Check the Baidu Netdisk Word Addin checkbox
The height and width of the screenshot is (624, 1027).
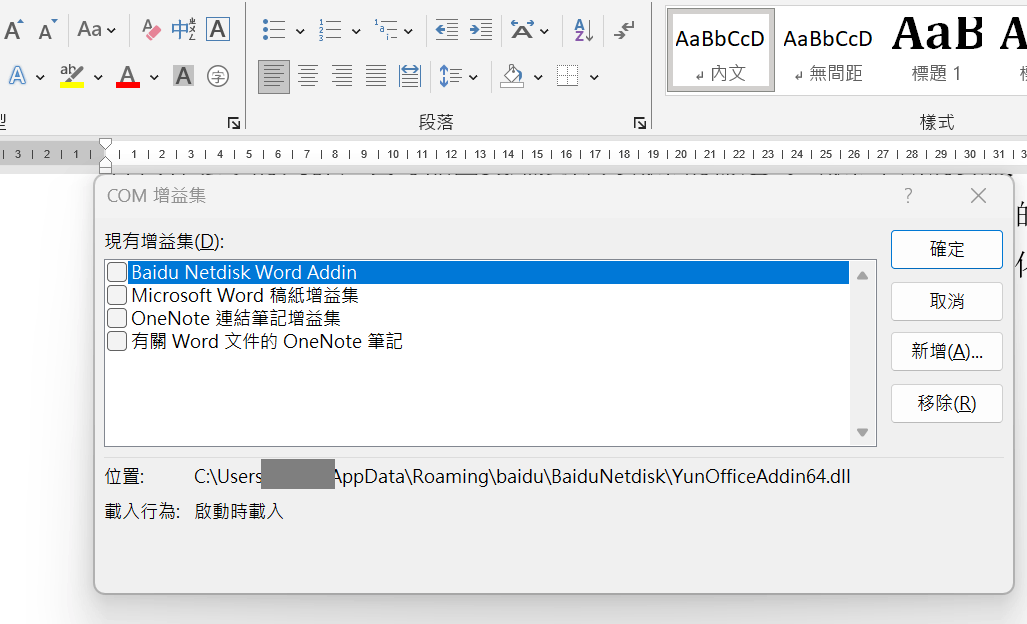pos(117,272)
